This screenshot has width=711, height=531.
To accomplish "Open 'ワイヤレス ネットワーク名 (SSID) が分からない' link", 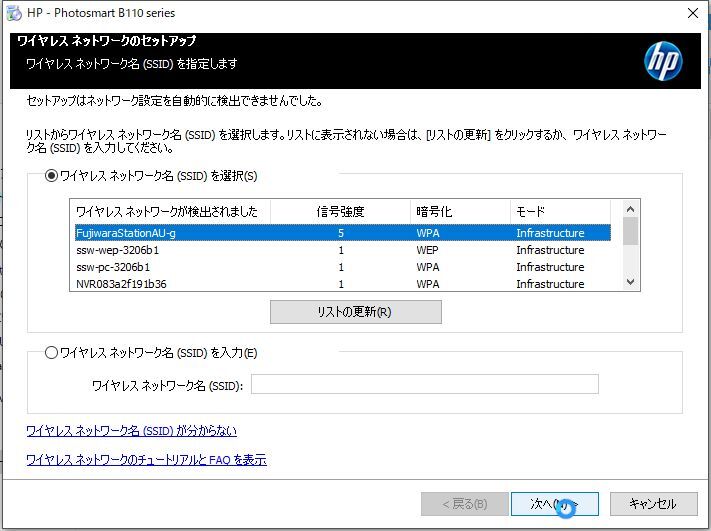I will point(131,430).
